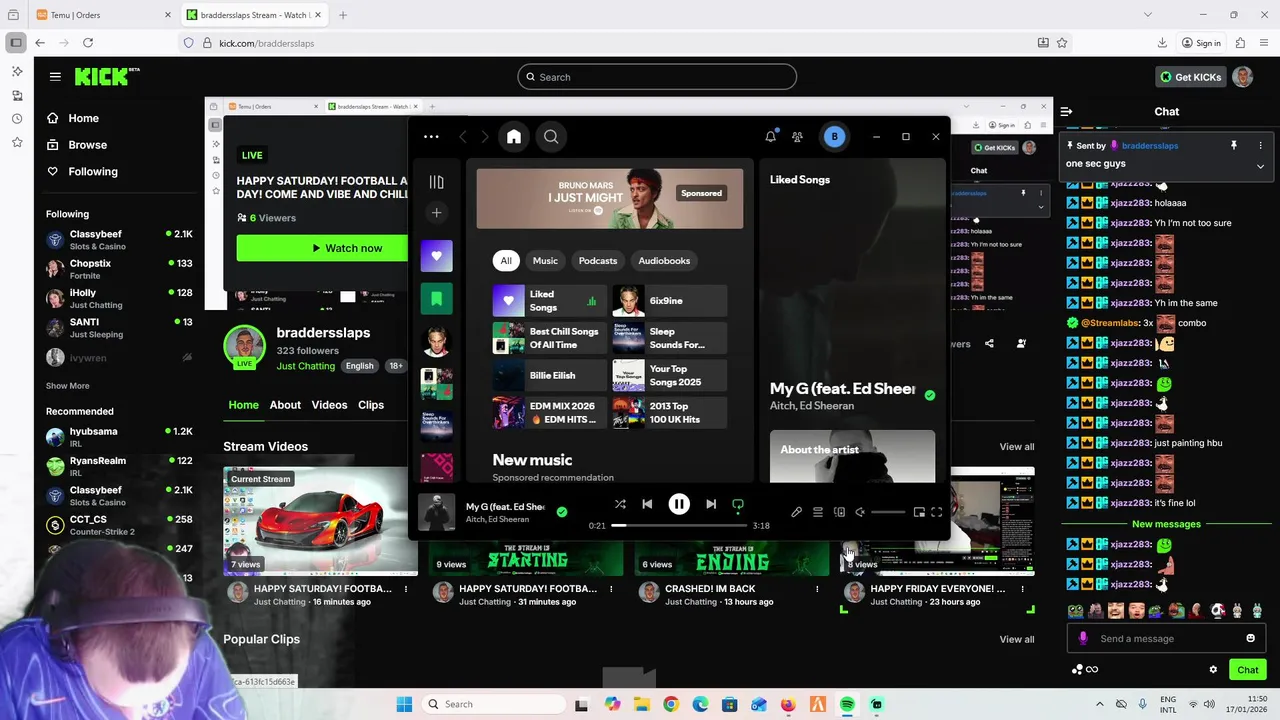Image resolution: width=1280 pixels, height=720 pixels.
Task: Skip to previous track in Spotify
Action: point(647,505)
